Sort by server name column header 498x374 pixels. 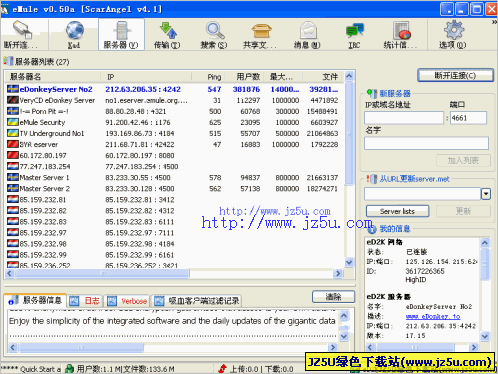[x=52, y=77]
